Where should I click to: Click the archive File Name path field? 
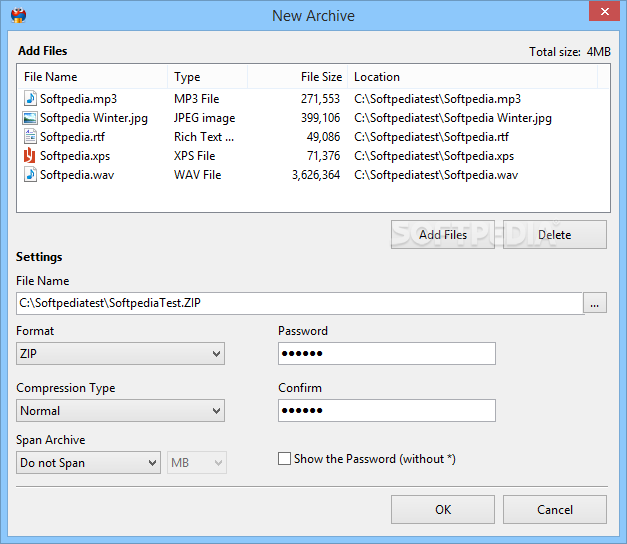coord(300,303)
